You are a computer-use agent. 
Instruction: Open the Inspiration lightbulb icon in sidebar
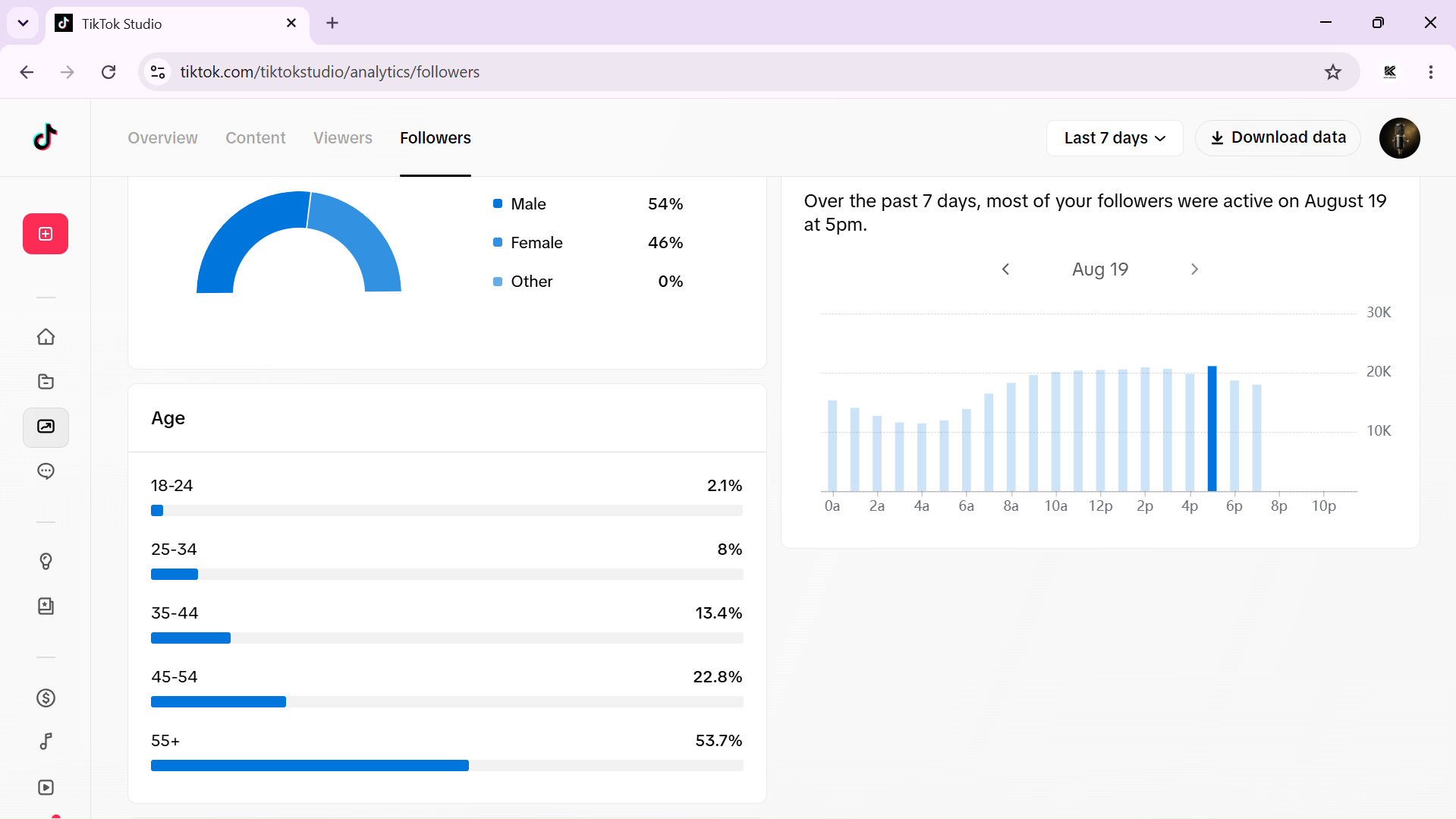click(x=46, y=561)
